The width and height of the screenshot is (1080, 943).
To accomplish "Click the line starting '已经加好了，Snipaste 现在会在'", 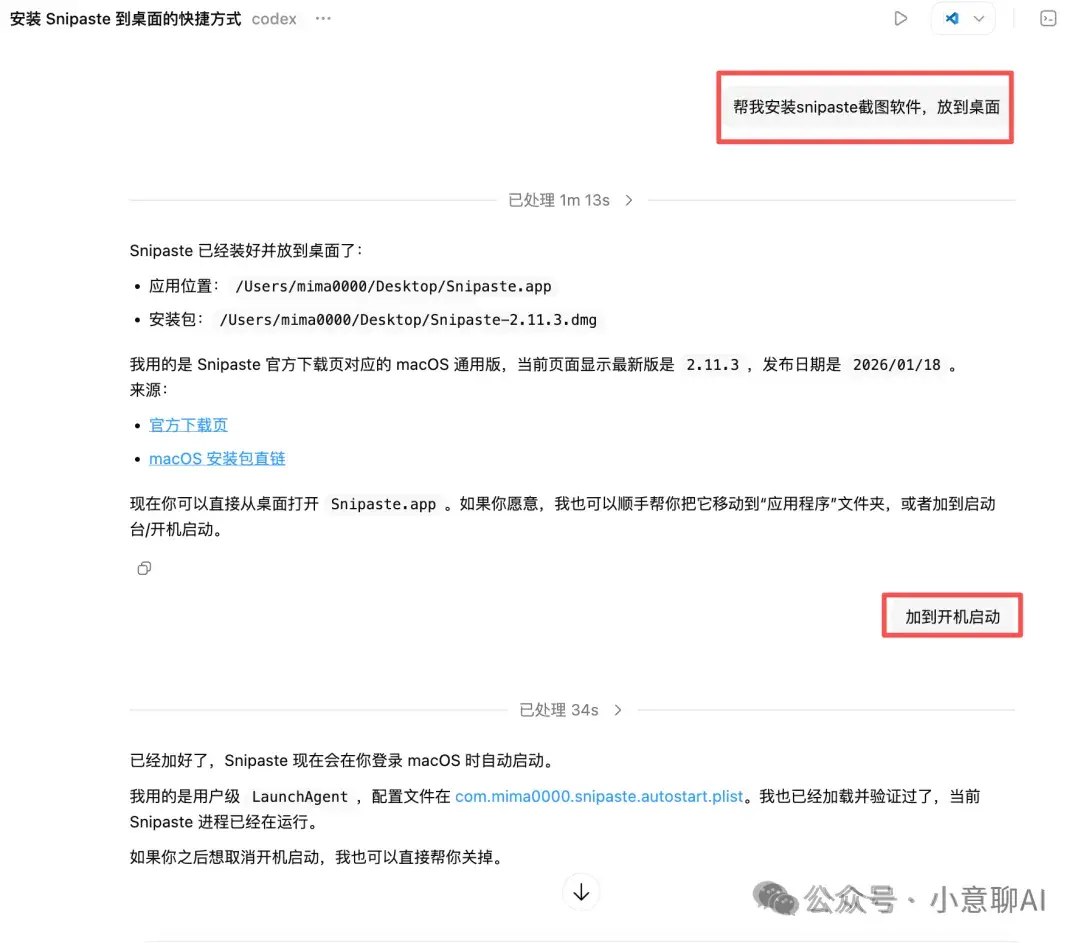I will 342,760.
